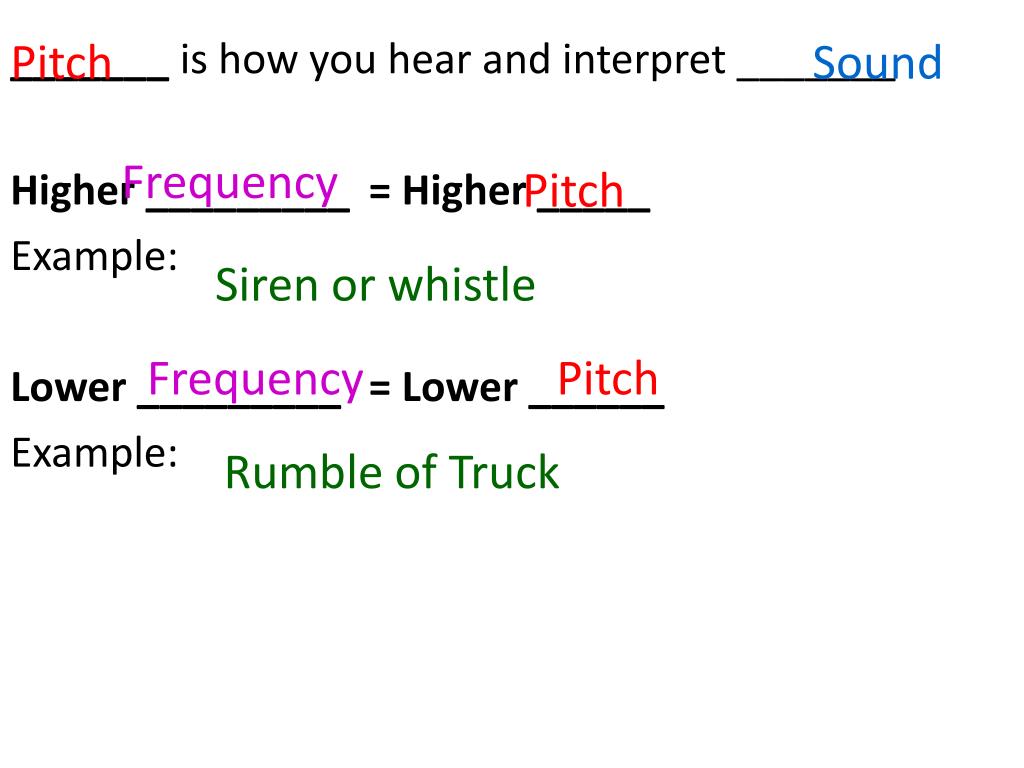Click the first 'Example:' label

95,257
